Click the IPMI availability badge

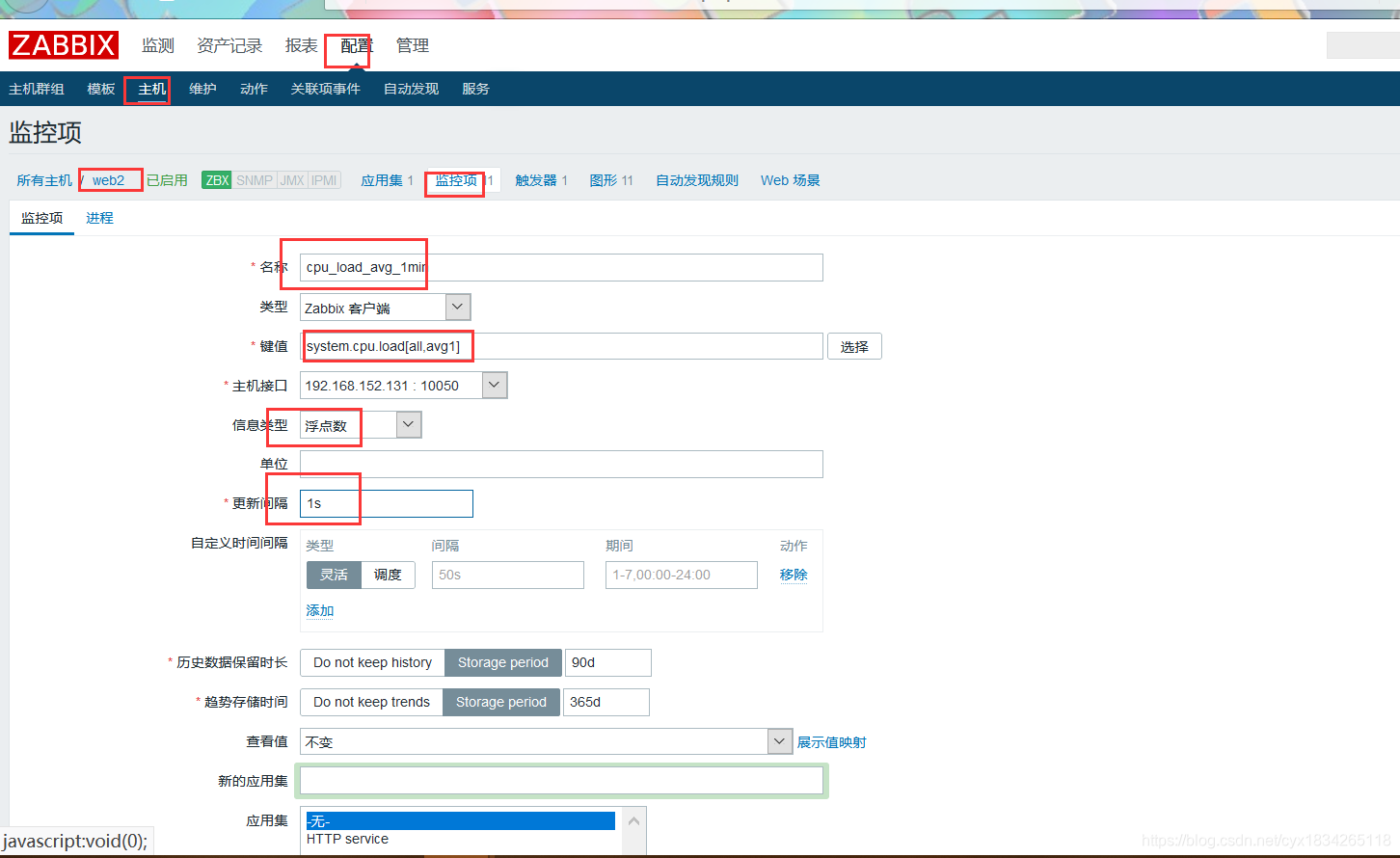324,180
